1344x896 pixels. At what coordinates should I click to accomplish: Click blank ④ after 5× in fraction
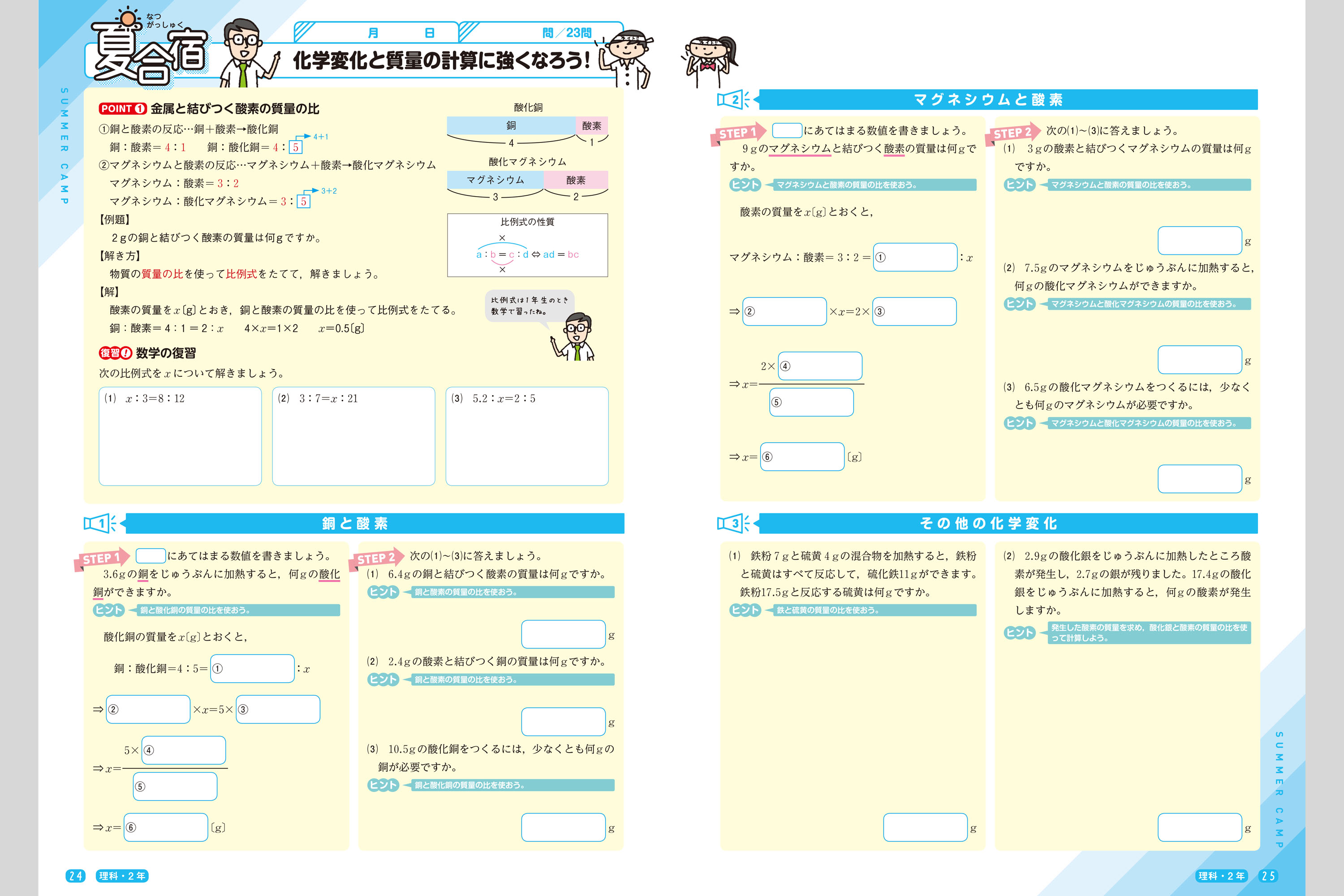(183, 750)
